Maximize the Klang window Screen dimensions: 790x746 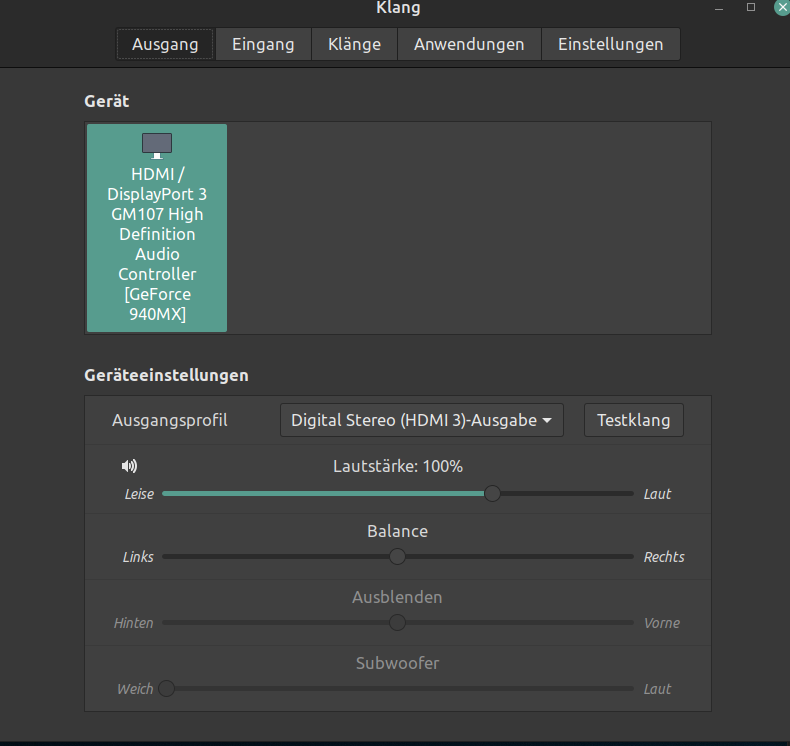[751, 7]
